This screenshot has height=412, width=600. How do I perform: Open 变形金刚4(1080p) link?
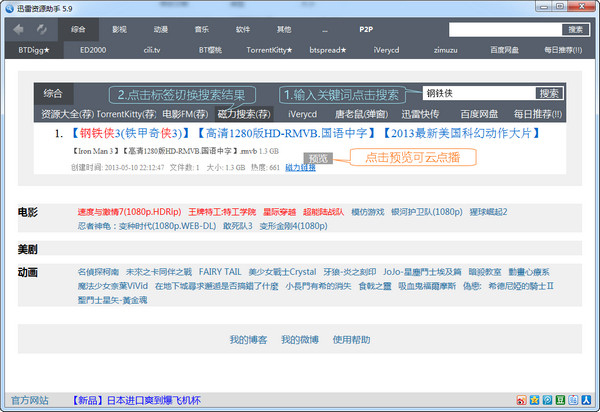click(293, 226)
